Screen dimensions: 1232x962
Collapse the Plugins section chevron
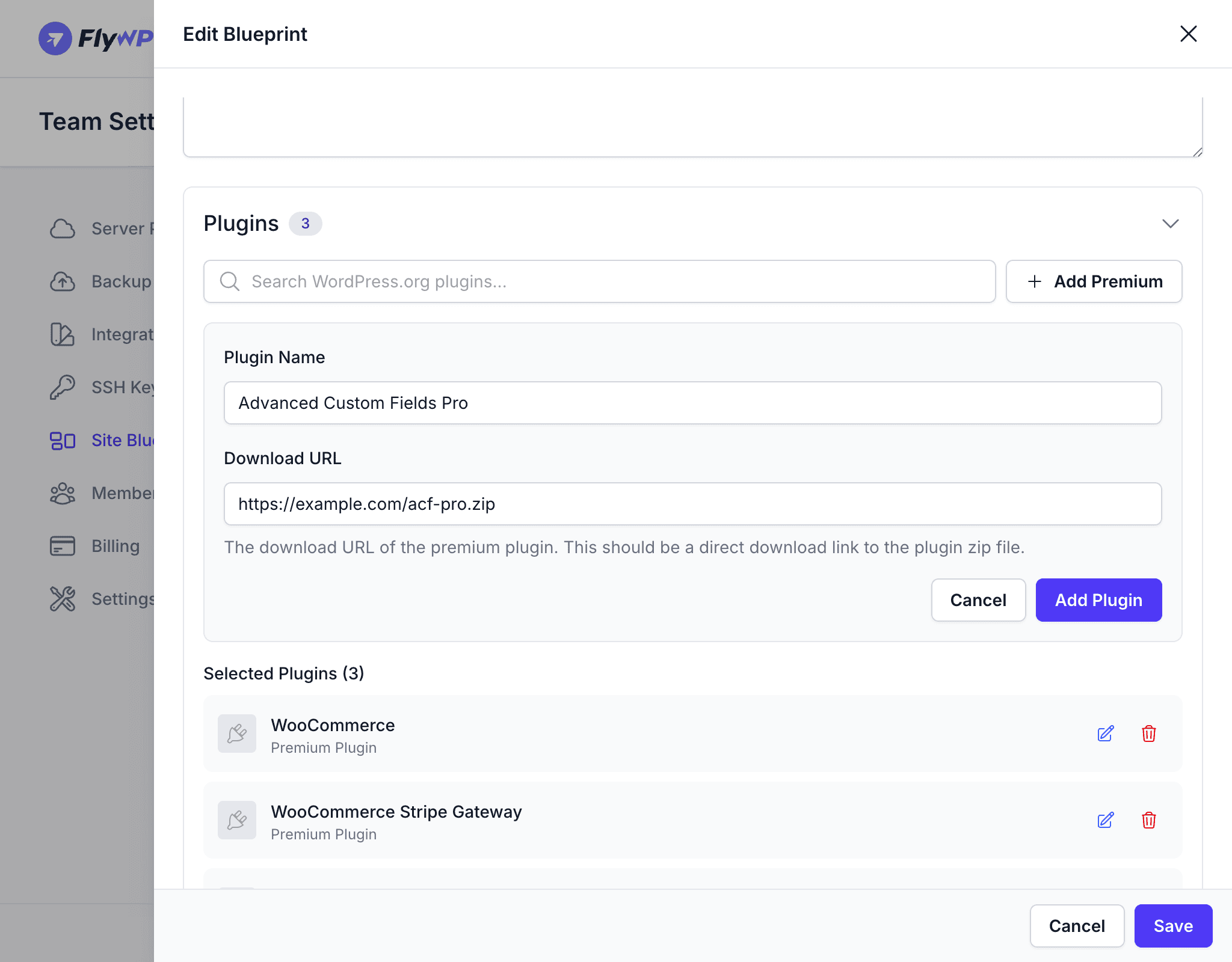point(1170,224)
